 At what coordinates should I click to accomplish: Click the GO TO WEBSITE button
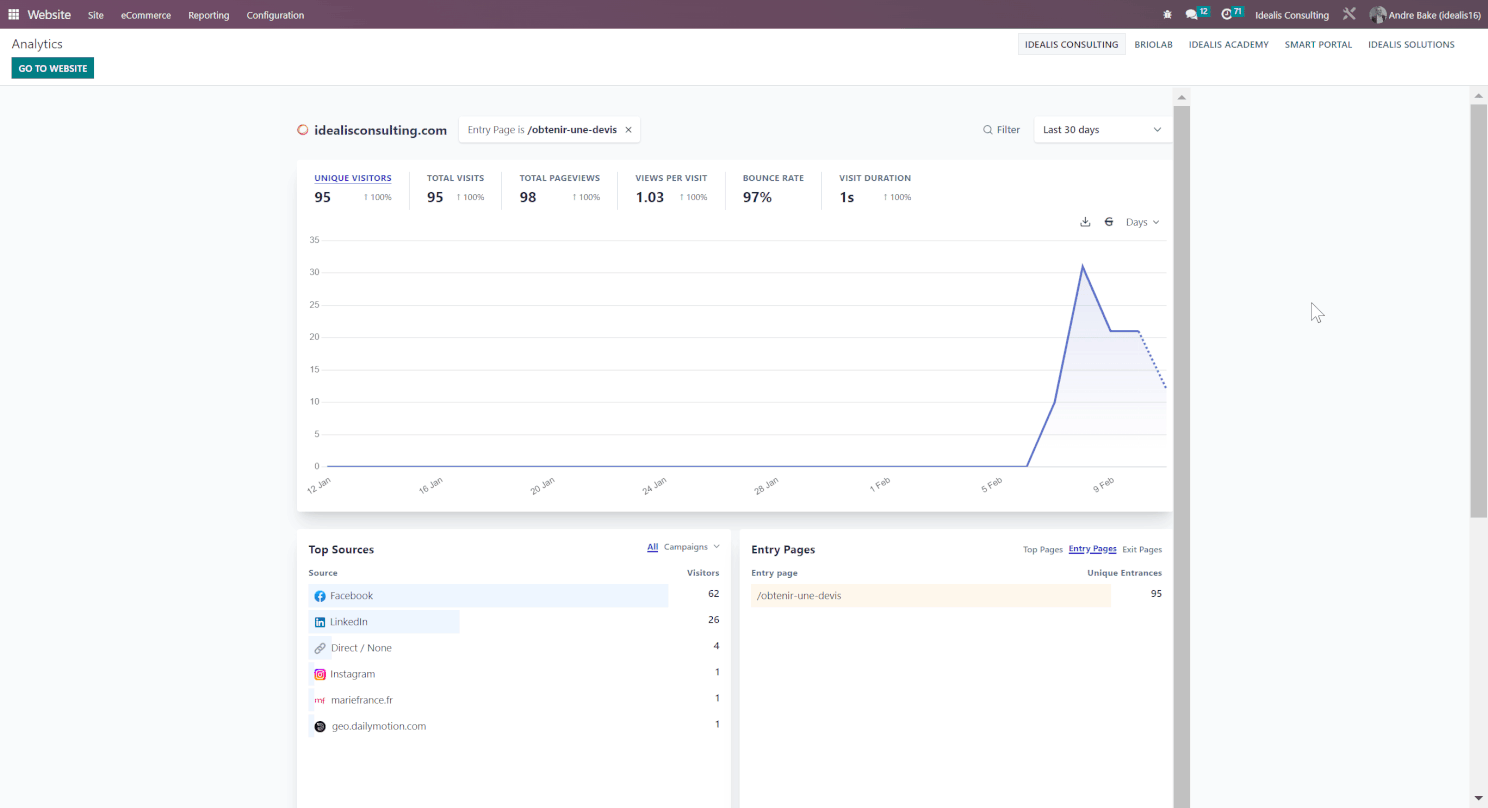tap(53, 68)
